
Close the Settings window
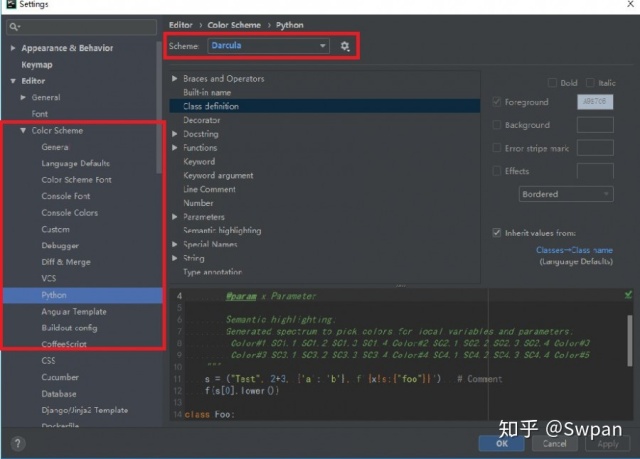tap(630, 4)
